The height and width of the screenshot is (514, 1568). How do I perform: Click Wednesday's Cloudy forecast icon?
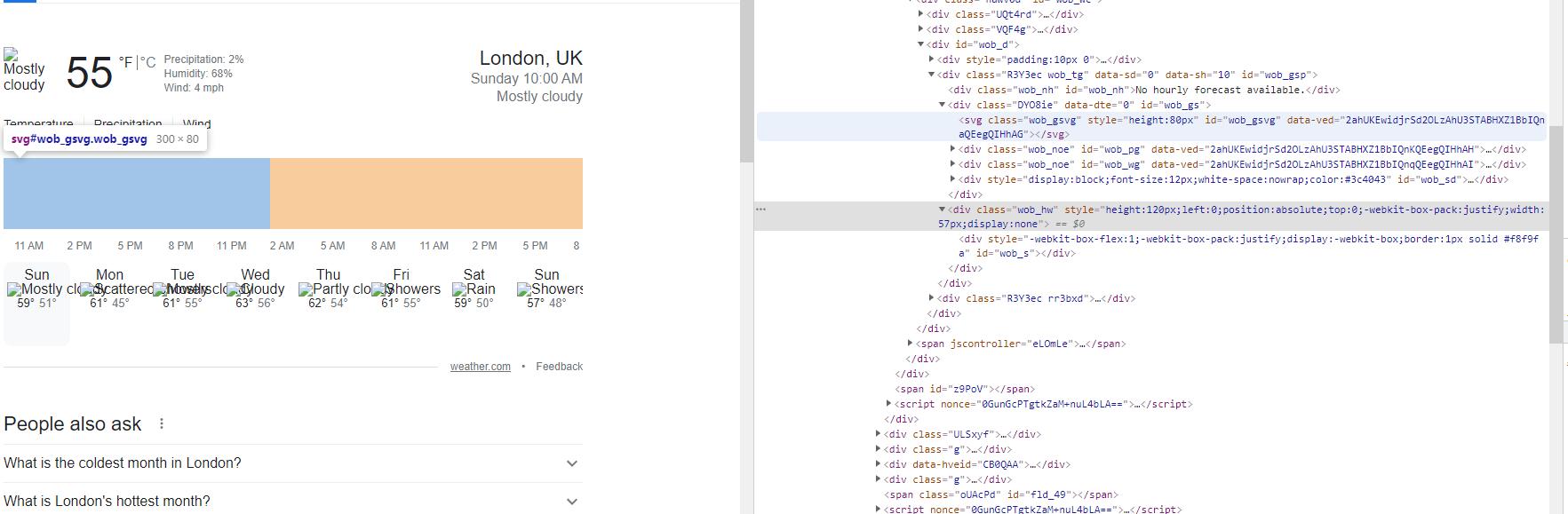(x=255, y=289)
